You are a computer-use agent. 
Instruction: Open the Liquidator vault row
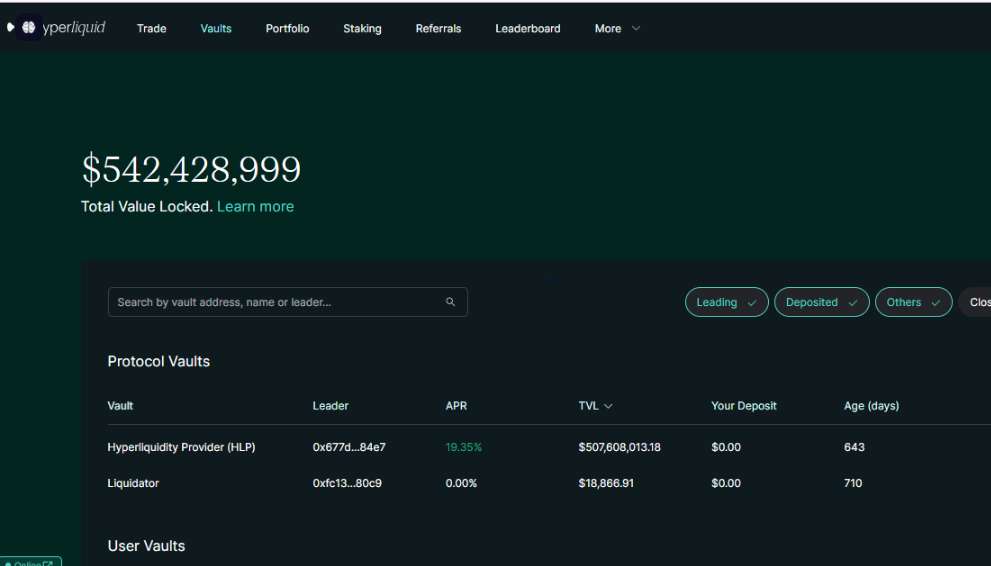[x=549, y=483]
